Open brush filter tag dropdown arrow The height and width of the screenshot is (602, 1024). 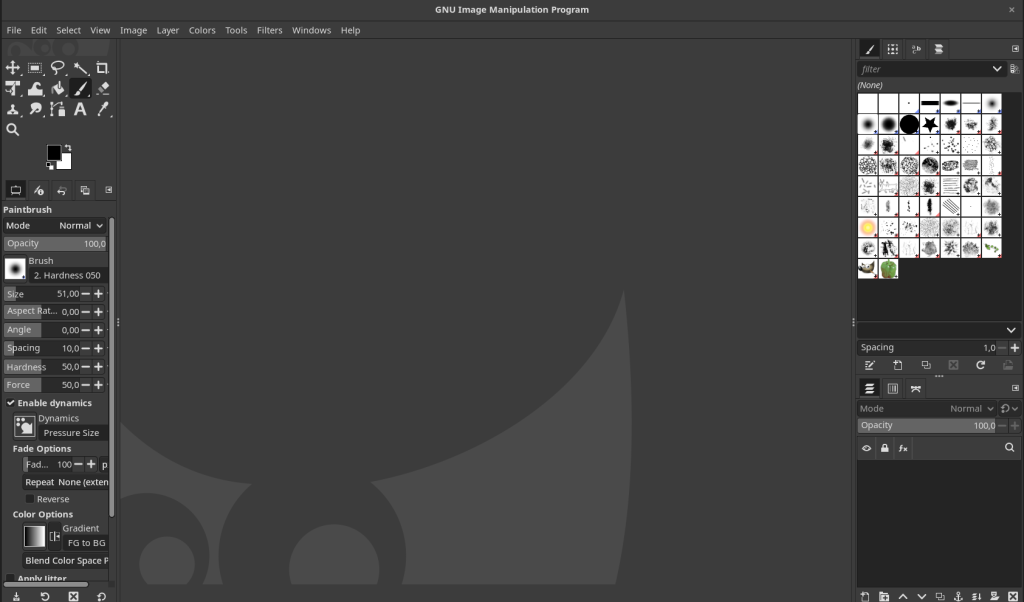point(997,69)
